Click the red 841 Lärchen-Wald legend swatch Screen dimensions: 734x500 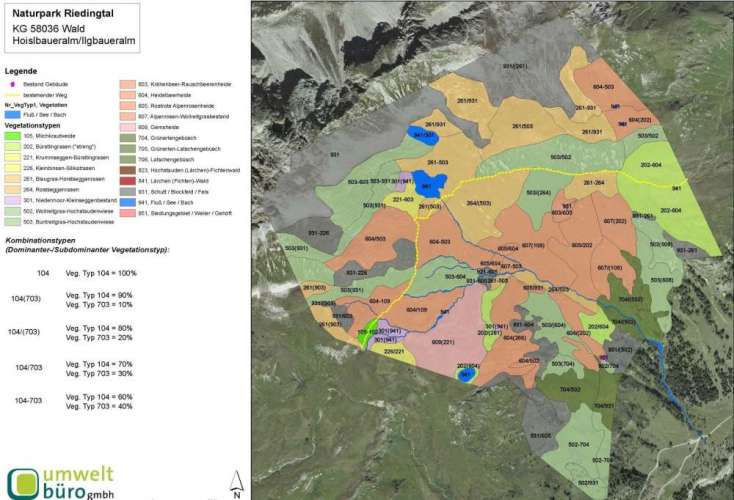[x=127, y=182]
